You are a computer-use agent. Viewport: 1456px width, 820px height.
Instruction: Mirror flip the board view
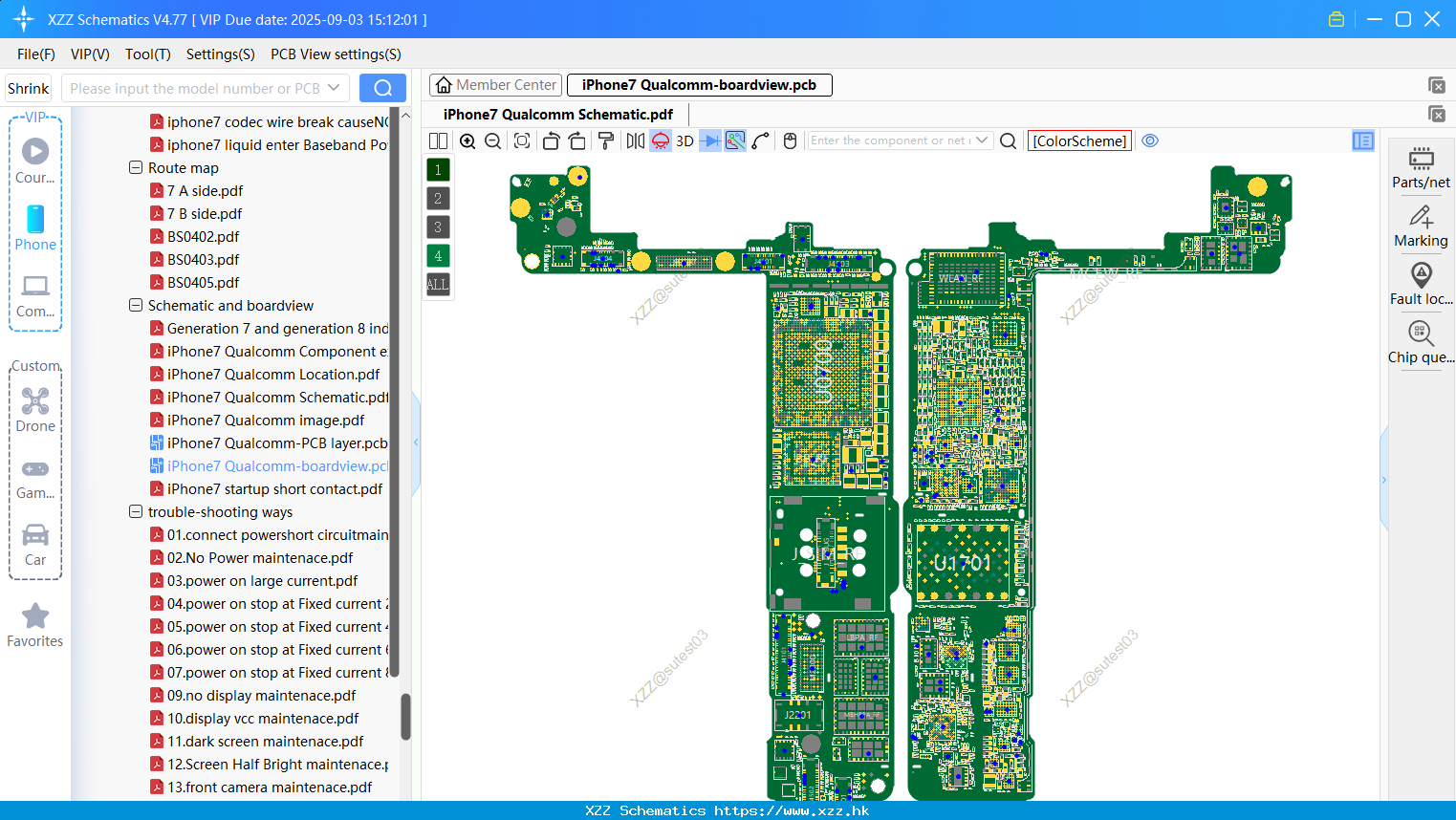[x=635, y=140]
